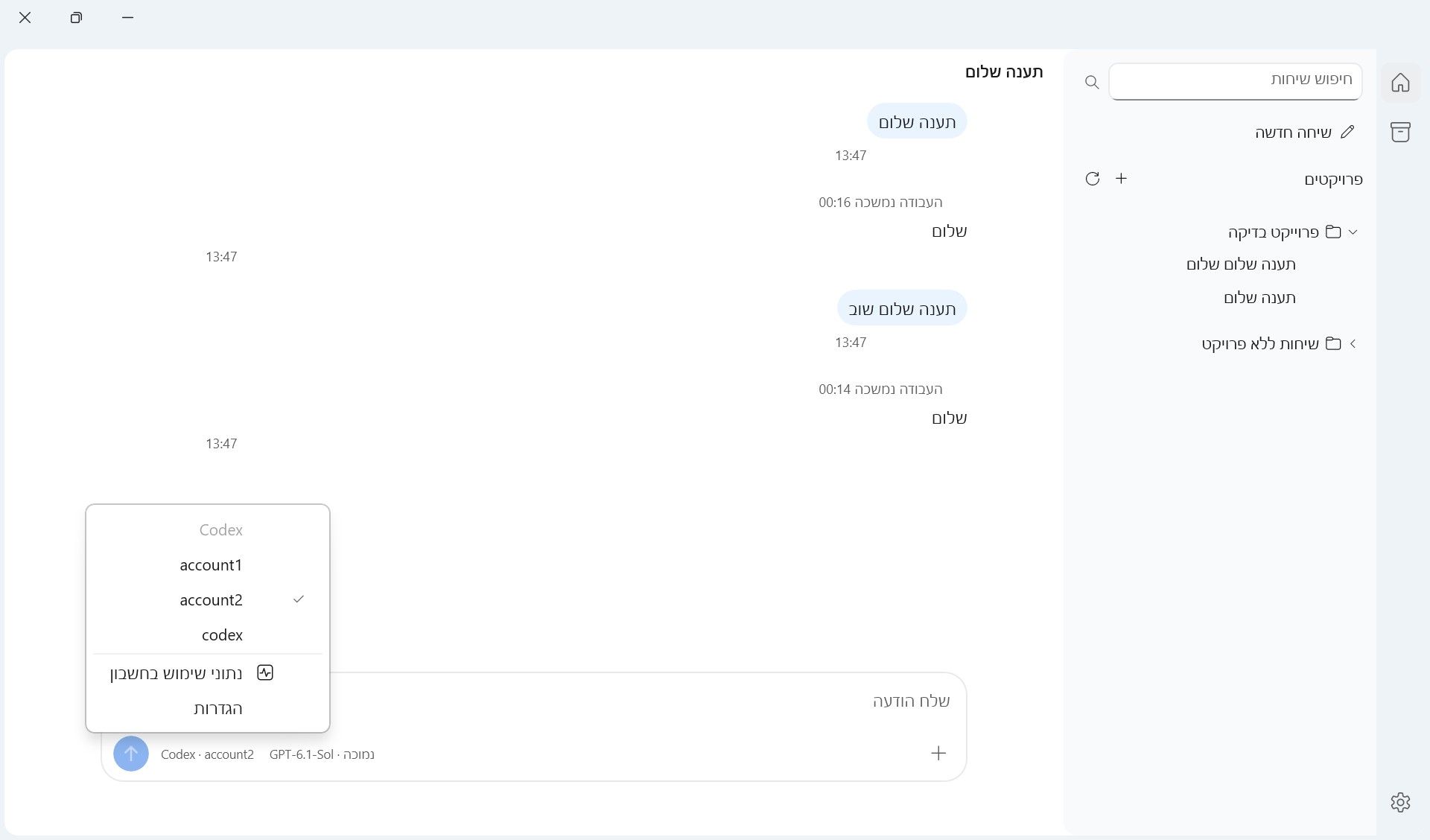Image resolution: width=1430 pixels, height=840 pixels.
Task: Click the העבודה נמשכה 00:14 label
Action: click(880, 389)
